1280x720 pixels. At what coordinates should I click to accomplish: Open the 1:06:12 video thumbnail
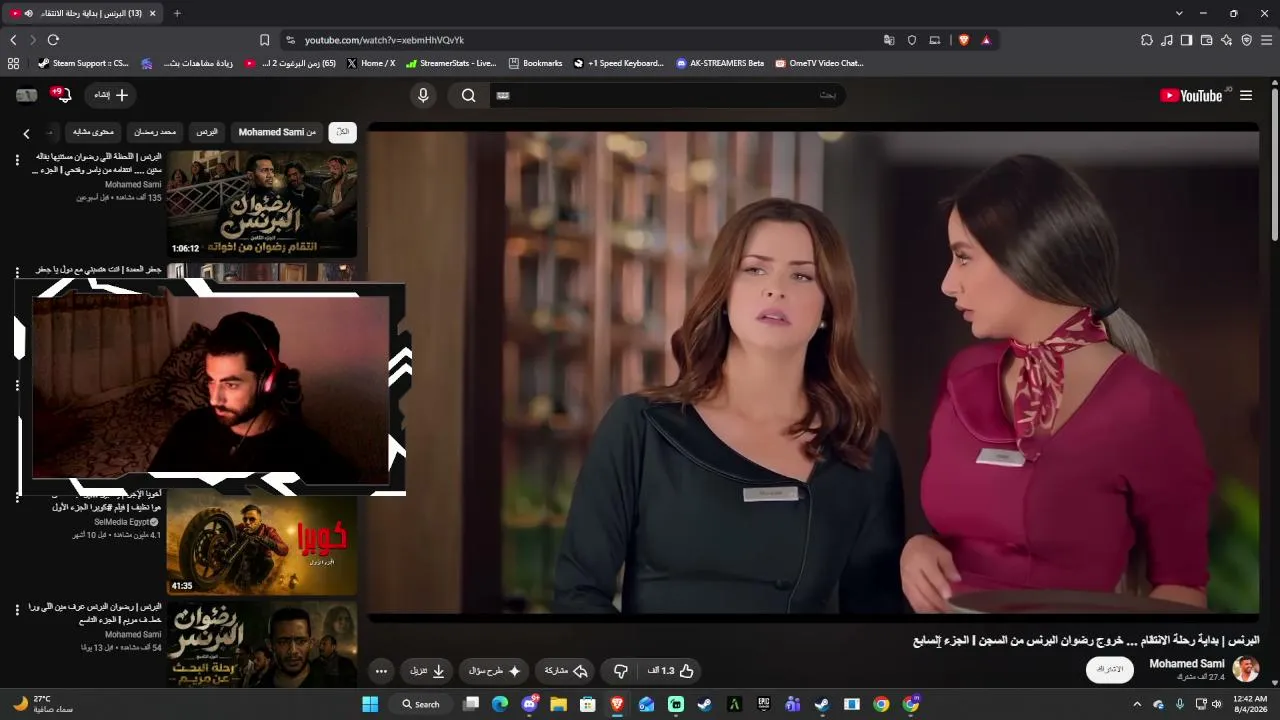[262, 204]
